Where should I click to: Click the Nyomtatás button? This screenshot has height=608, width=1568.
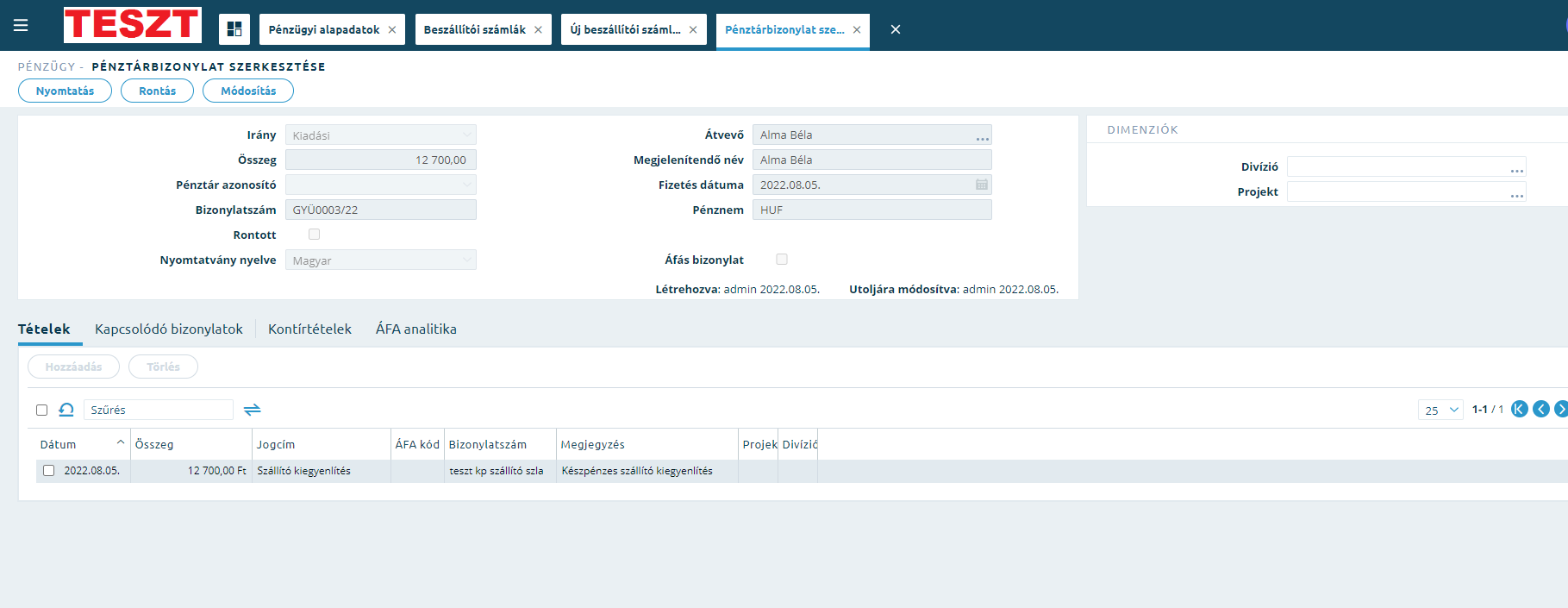pos(65,91)
